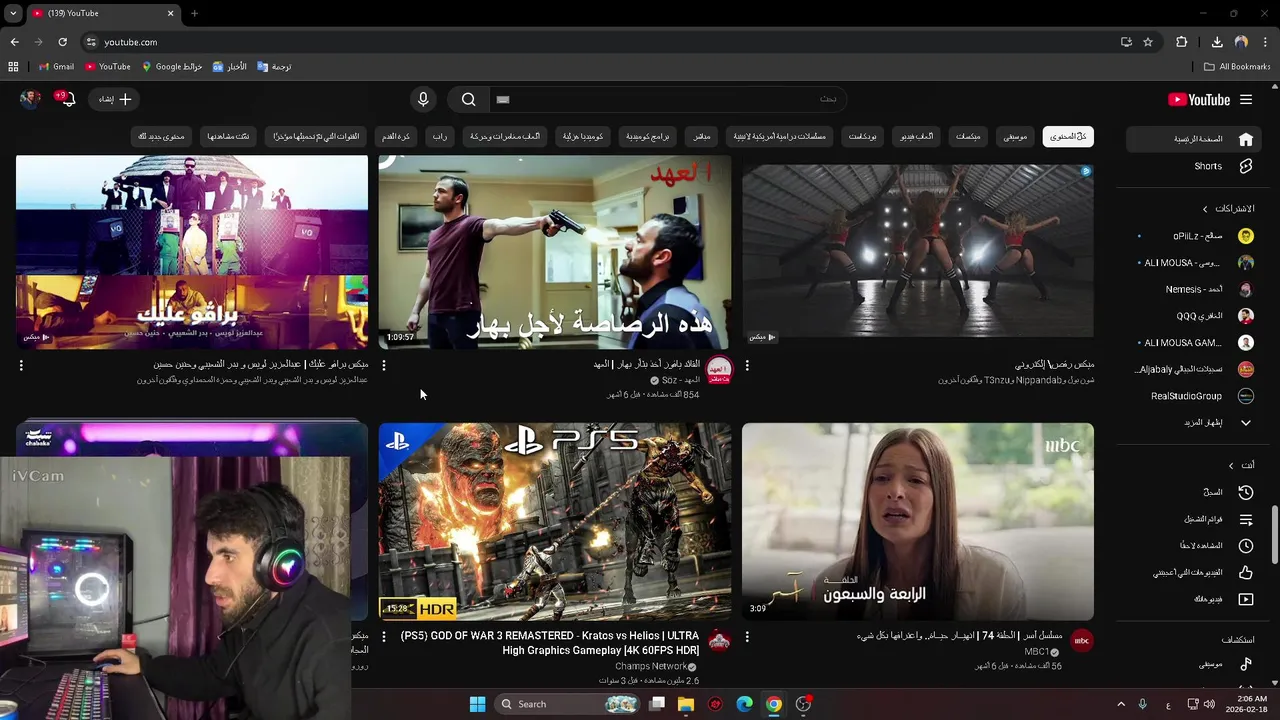Select the All (كل المحتوى) filter chip
The height and width of the screenshot is (720, 1280).
(x=1068, y=136)
